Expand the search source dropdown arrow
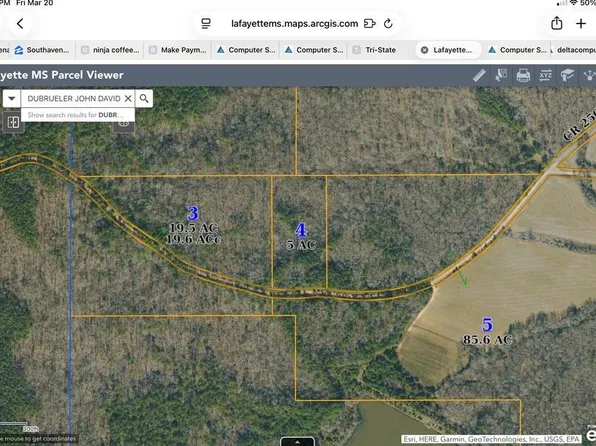596x446 pixels. click(x=12, y=98)
